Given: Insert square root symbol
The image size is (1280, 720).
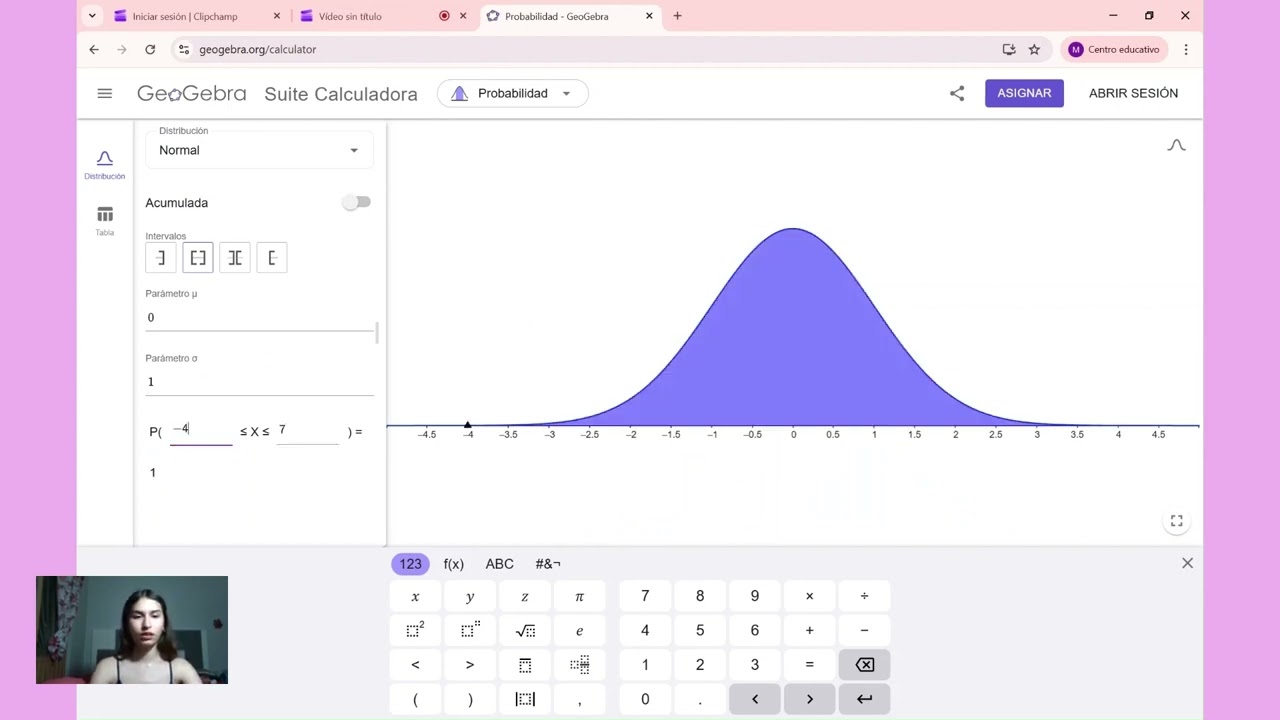Looking at the screenshot, I should pyautogui.click(x=525, y=631).
